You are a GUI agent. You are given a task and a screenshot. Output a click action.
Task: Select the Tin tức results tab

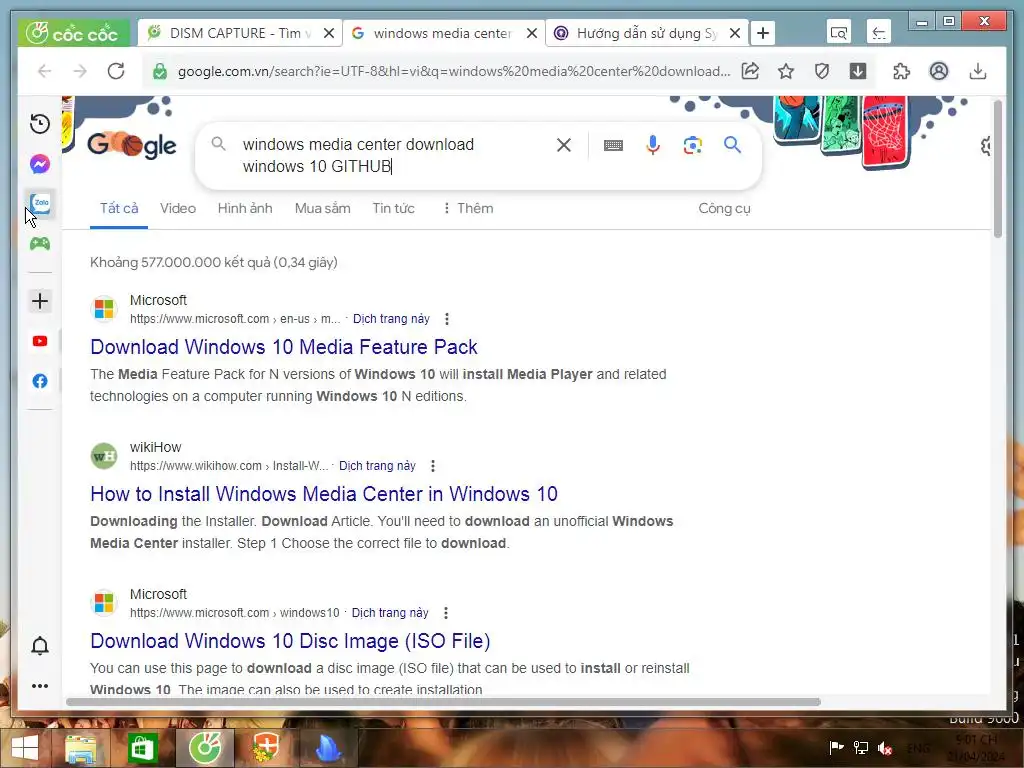pos(393,208)
